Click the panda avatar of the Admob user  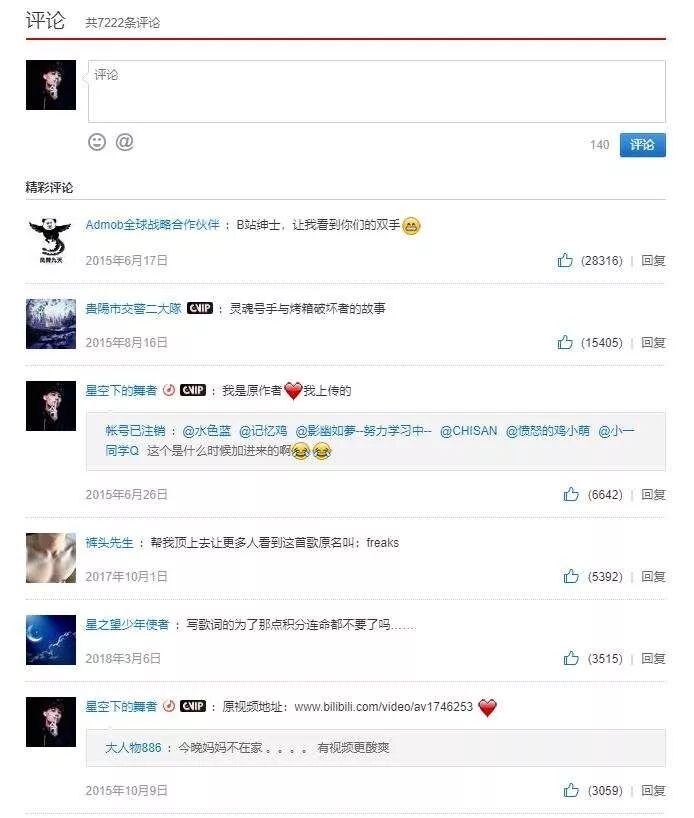(51, 240)
